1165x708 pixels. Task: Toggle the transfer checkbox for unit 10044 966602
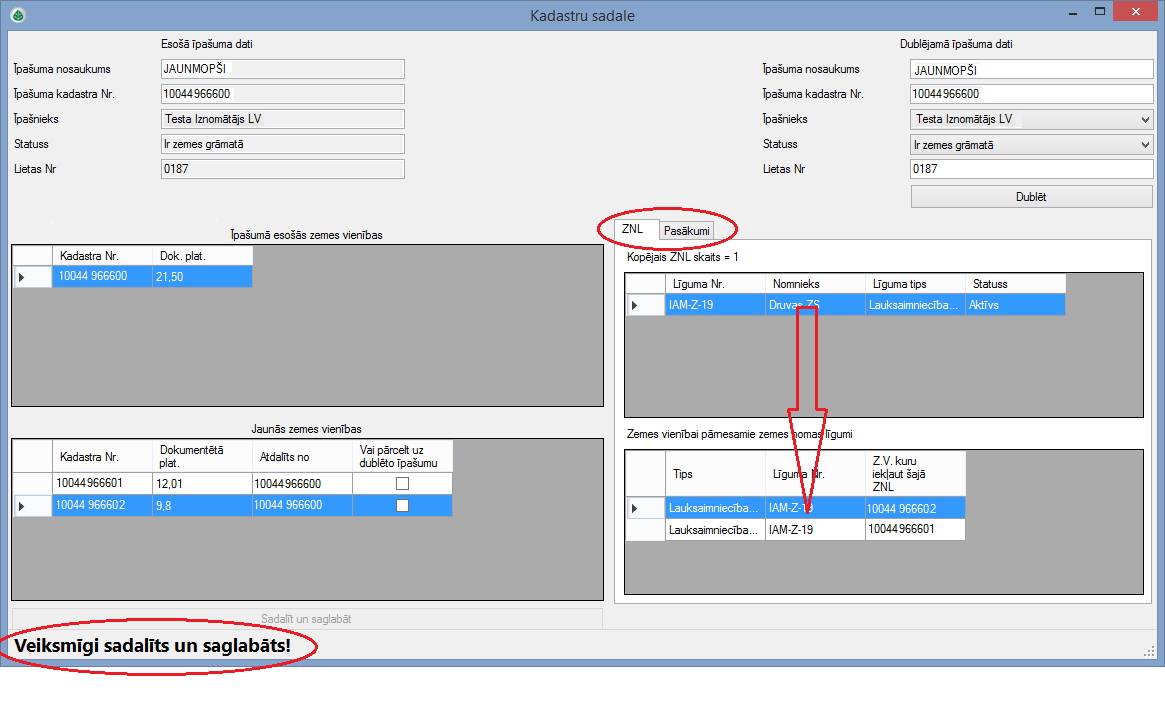tap(402, 506)
